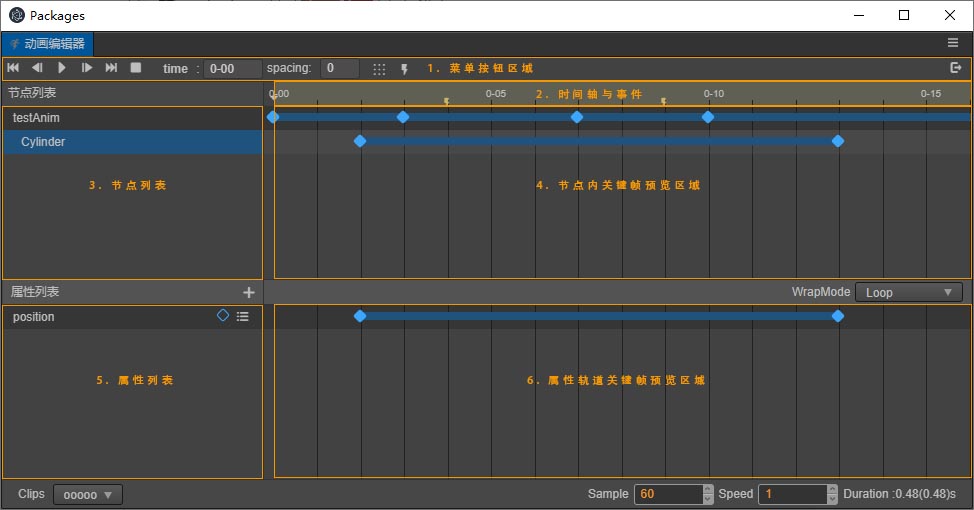Jump to first frame of animation
Image resolution: width=974 pixels, height=510 pixels.
[13, 68]
